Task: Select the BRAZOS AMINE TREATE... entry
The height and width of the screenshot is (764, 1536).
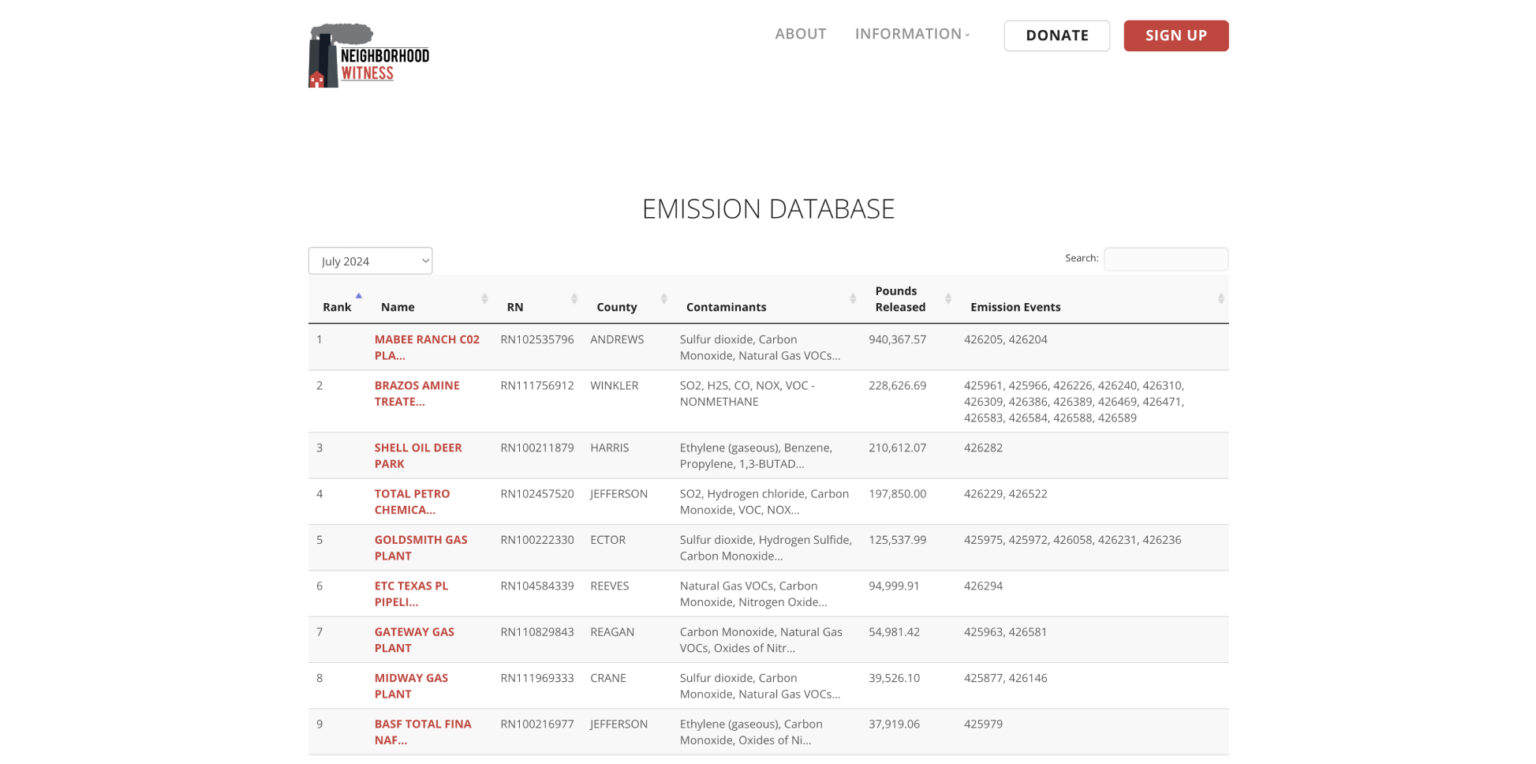Action: point(417,393)
